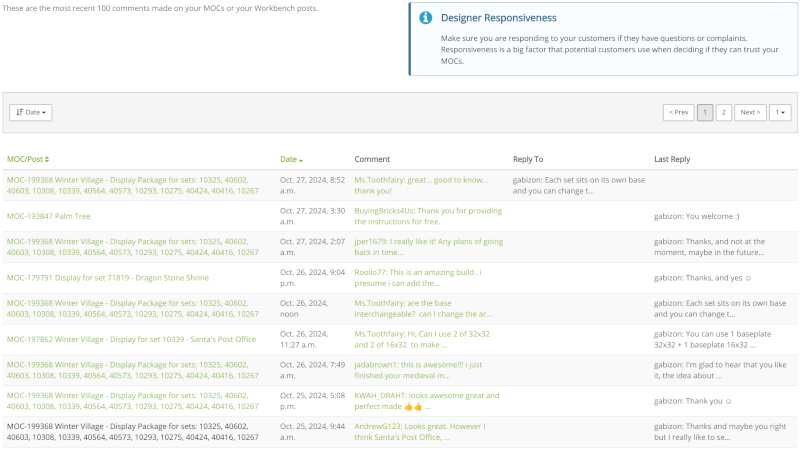Open AndrewG123's 'Looks great' comment

coord(420,432)
